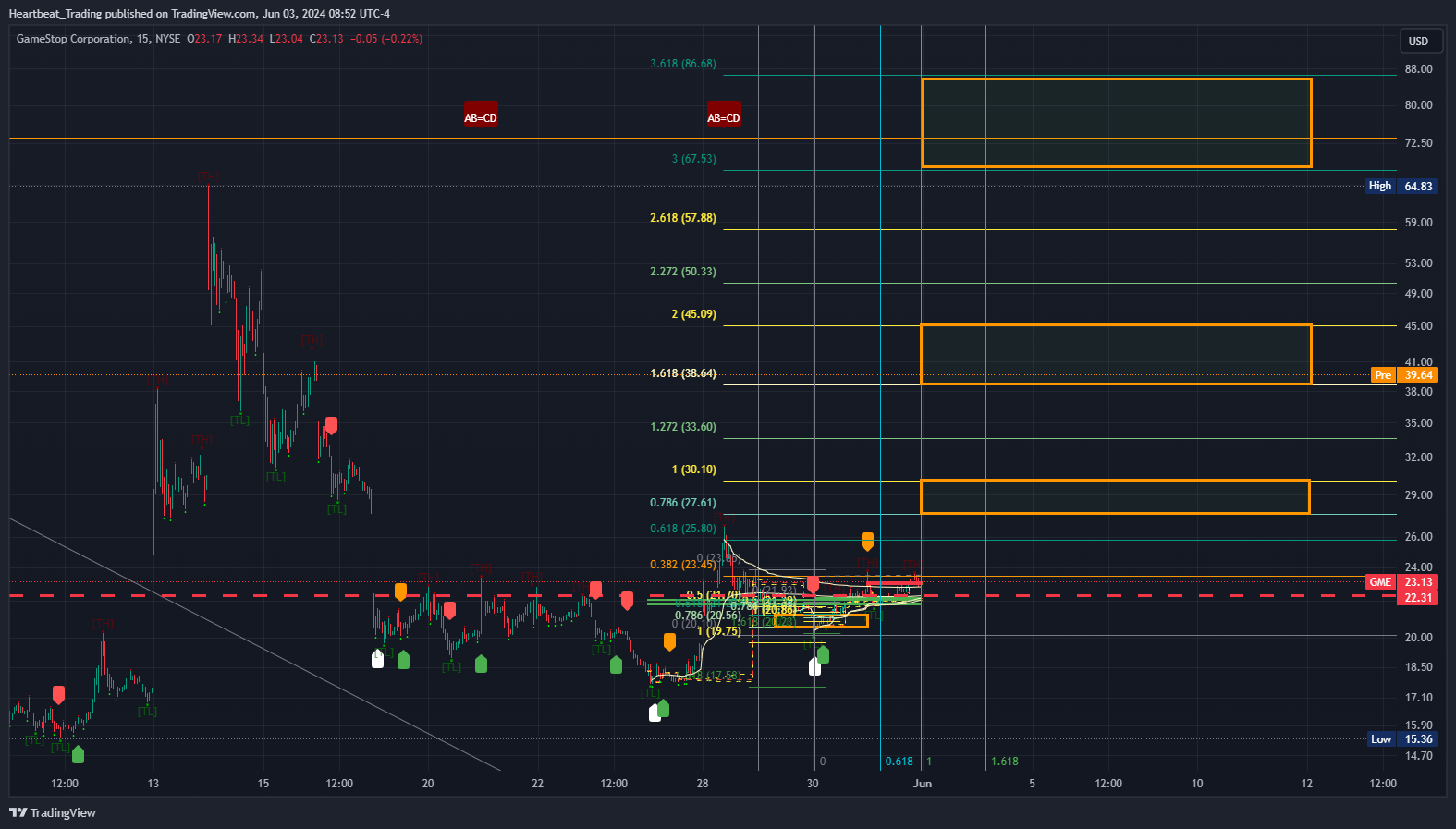Viewport: 1456px width, 829px height.
Task: Click the 13 date on the time axis
Action: [x=153, y=784]
